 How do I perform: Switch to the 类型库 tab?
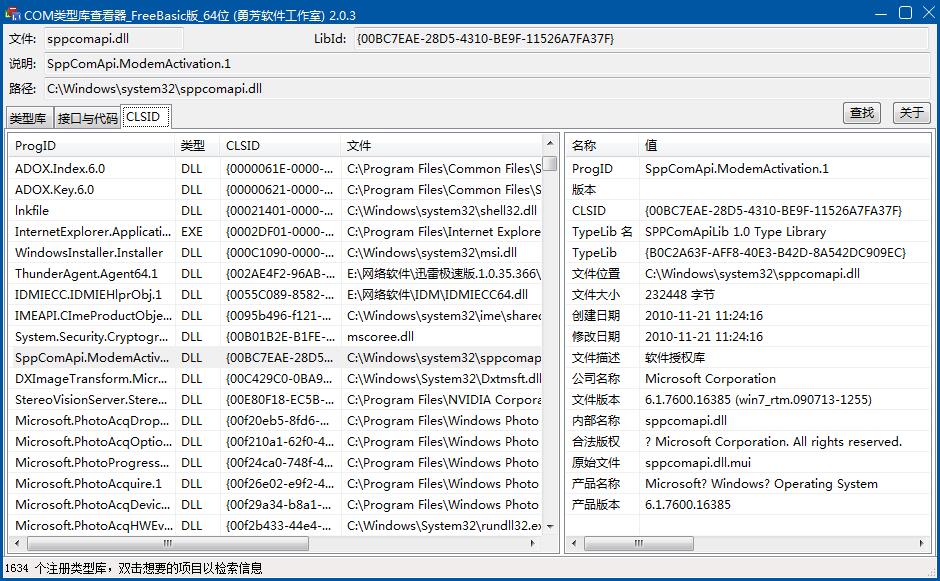(28, 117)
